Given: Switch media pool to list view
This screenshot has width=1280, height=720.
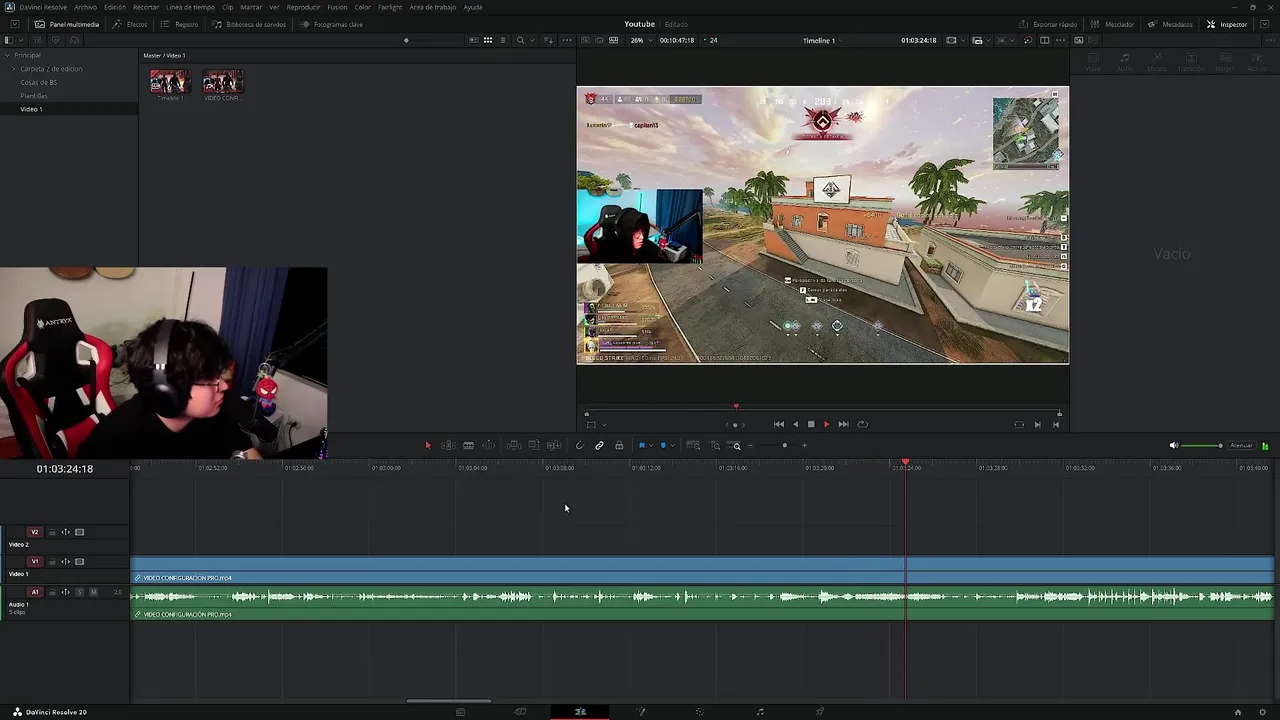Looking at the screenshot, I should click(x=503, y=40).
